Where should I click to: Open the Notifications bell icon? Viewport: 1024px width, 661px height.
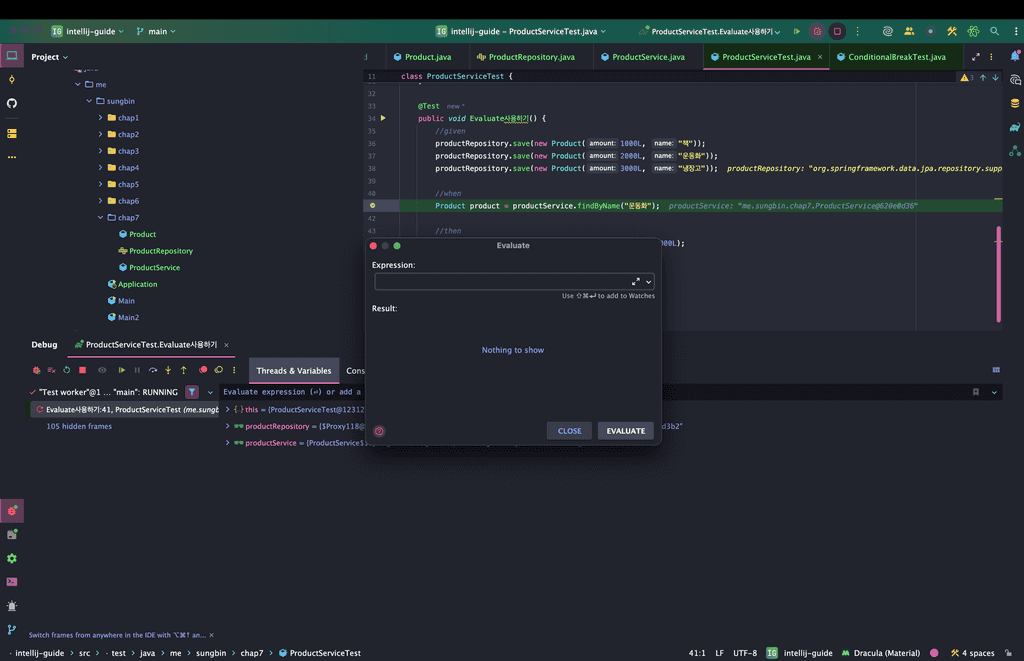(x=1015, y=56)
